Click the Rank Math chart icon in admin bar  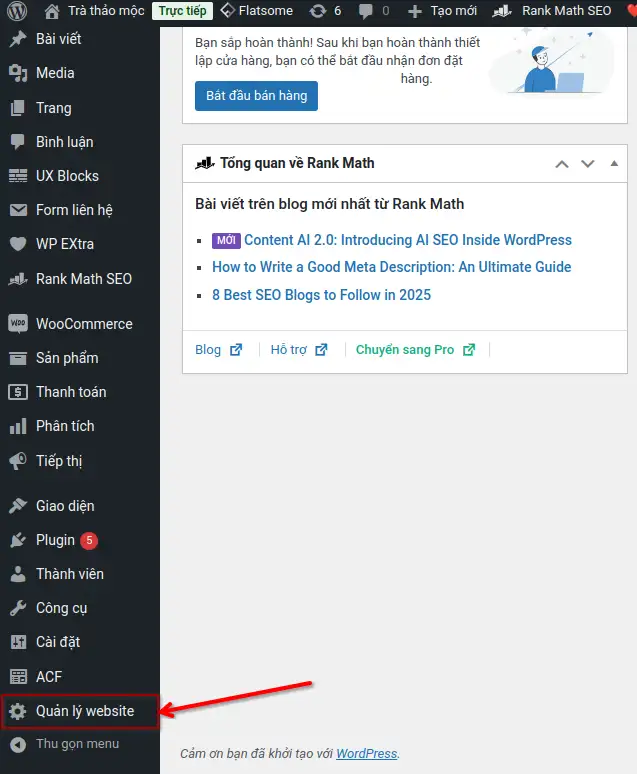click(501, 11)
